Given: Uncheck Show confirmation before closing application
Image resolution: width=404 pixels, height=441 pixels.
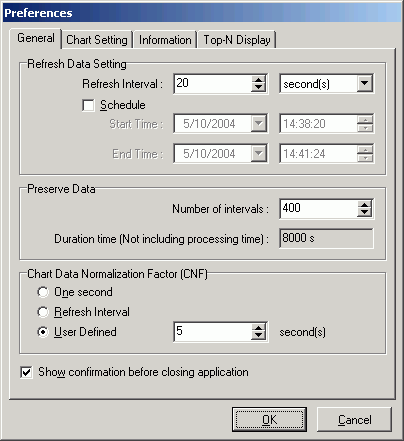Looking at the screenshot, I should [26, 372].
